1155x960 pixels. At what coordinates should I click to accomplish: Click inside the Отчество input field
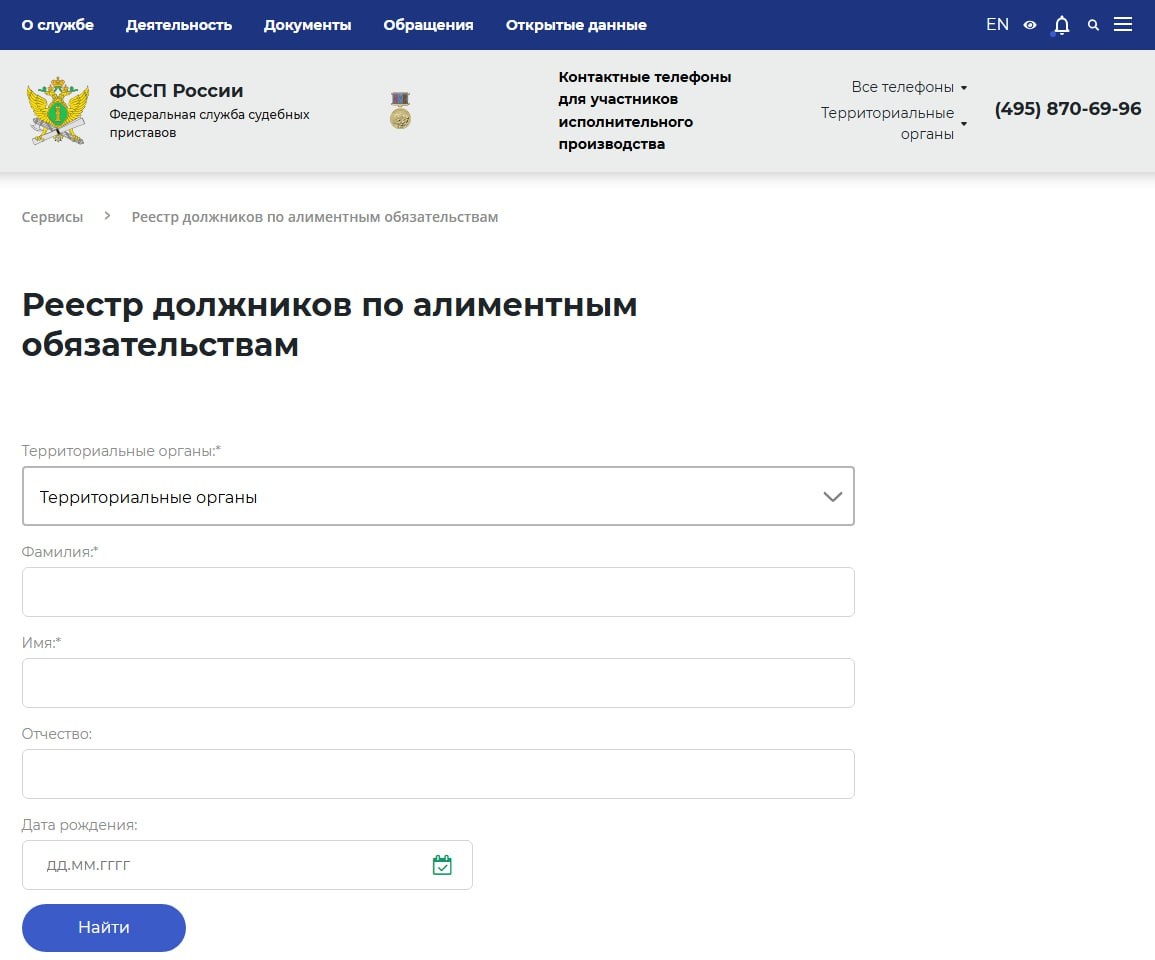pos(438,773)
